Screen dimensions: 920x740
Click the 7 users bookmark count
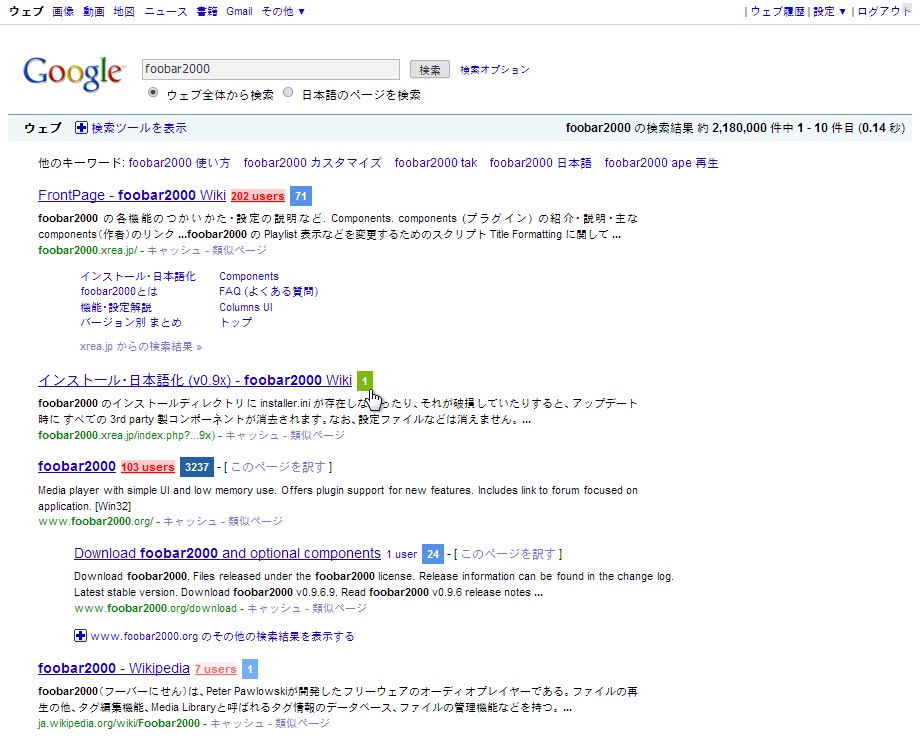click(215, 669)
